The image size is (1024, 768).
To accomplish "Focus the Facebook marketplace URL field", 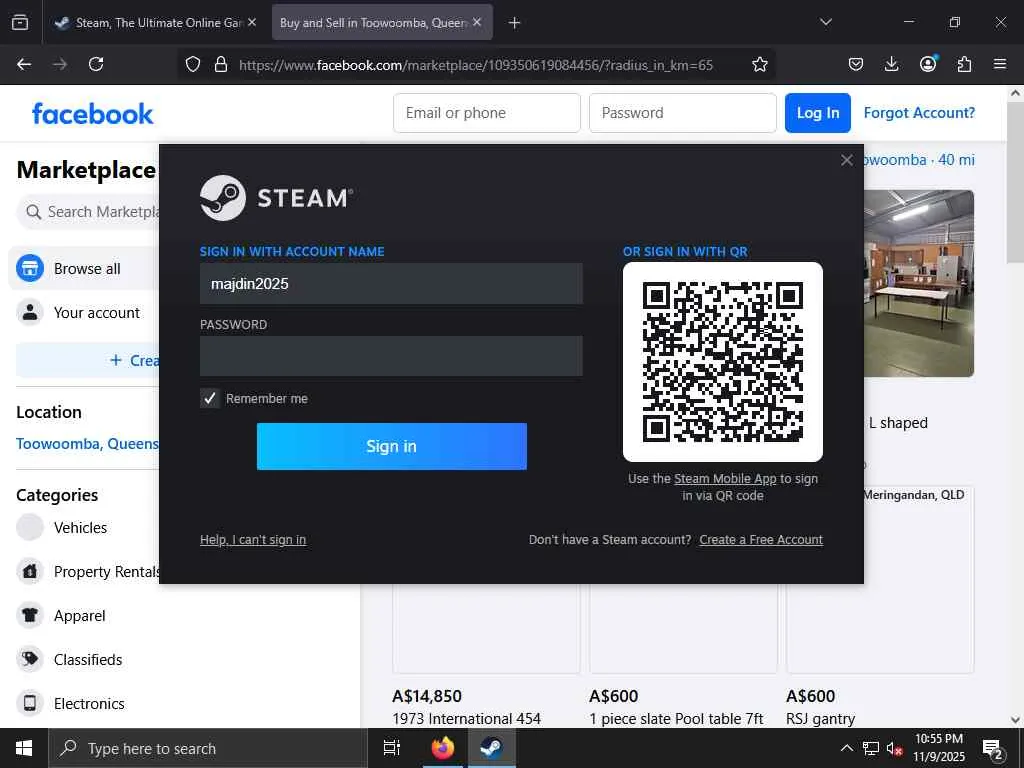I will [475, 65].
